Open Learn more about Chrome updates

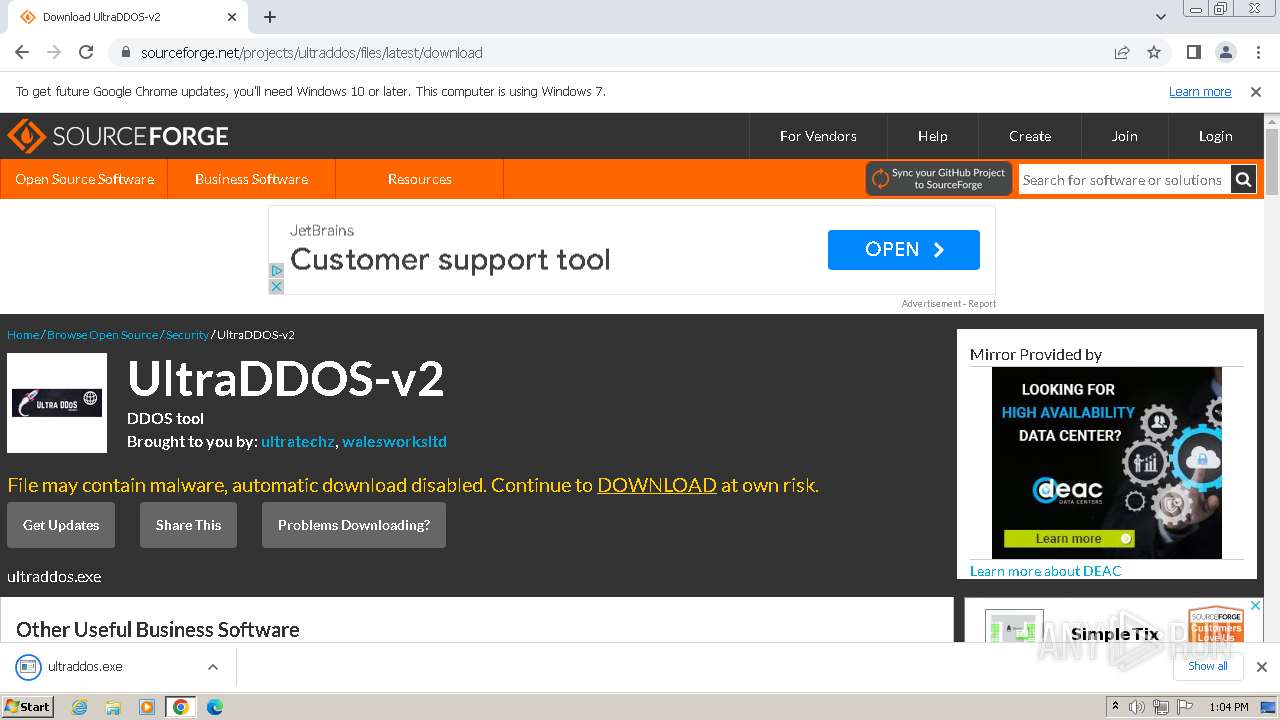(x=1200, y=91)
